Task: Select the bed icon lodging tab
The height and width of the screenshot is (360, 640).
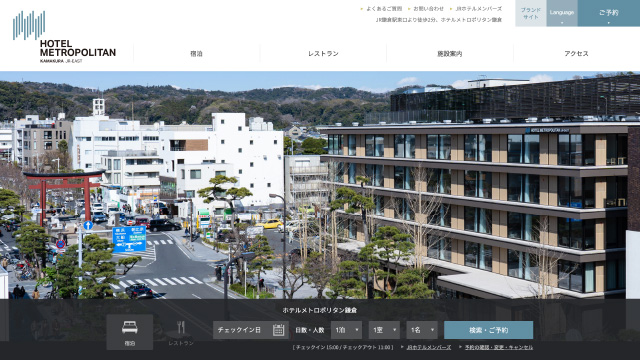Action: point(130,332)
